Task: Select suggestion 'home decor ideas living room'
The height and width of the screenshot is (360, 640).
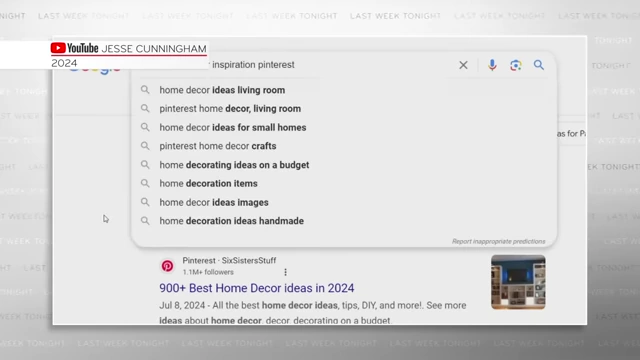Action: (222, 90)
